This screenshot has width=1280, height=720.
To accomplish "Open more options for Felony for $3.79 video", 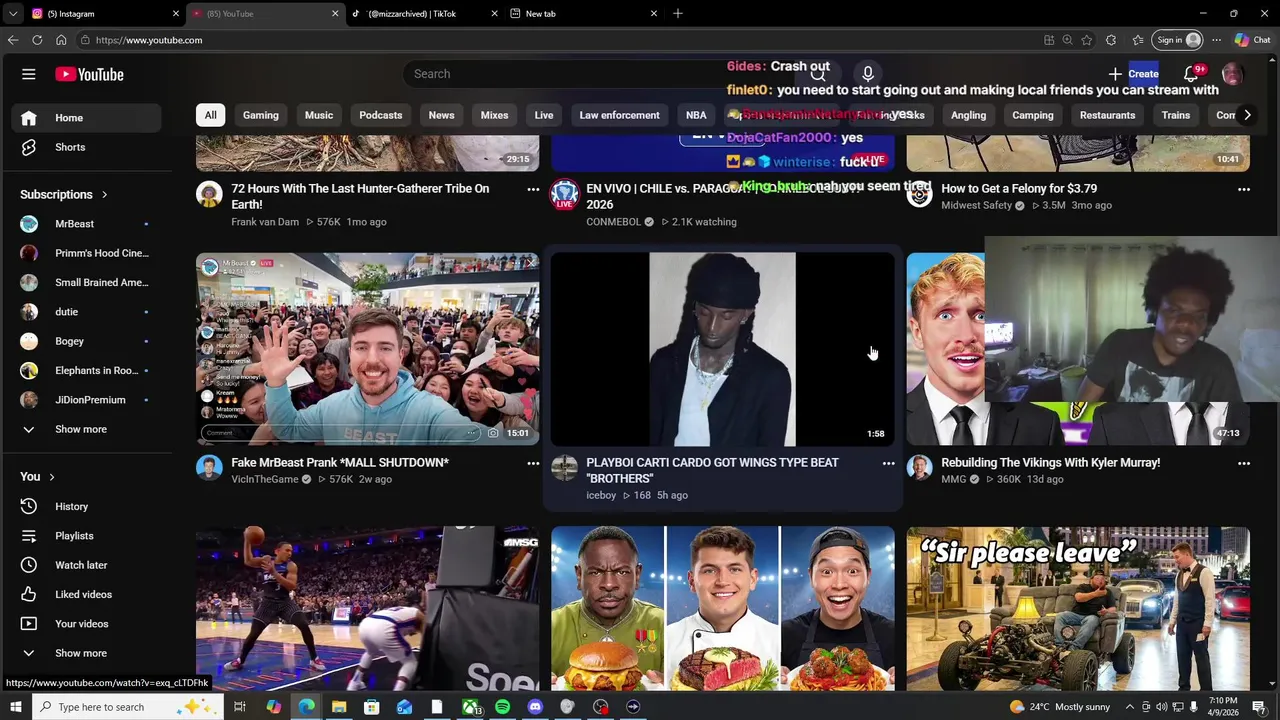I will [x=1244, y=189].
